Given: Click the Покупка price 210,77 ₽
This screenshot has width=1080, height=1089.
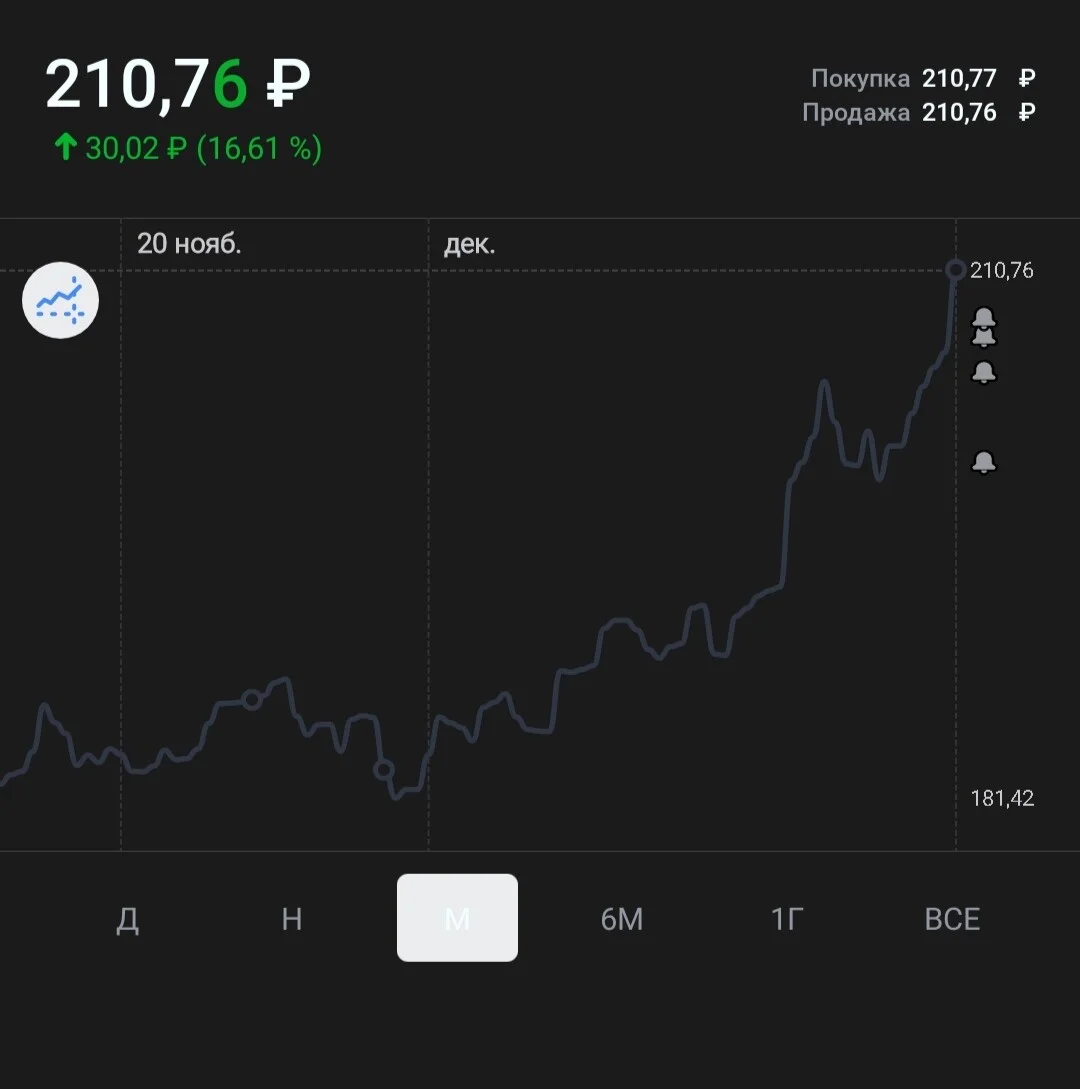Looking at the screenshot, I should point(979,78).
